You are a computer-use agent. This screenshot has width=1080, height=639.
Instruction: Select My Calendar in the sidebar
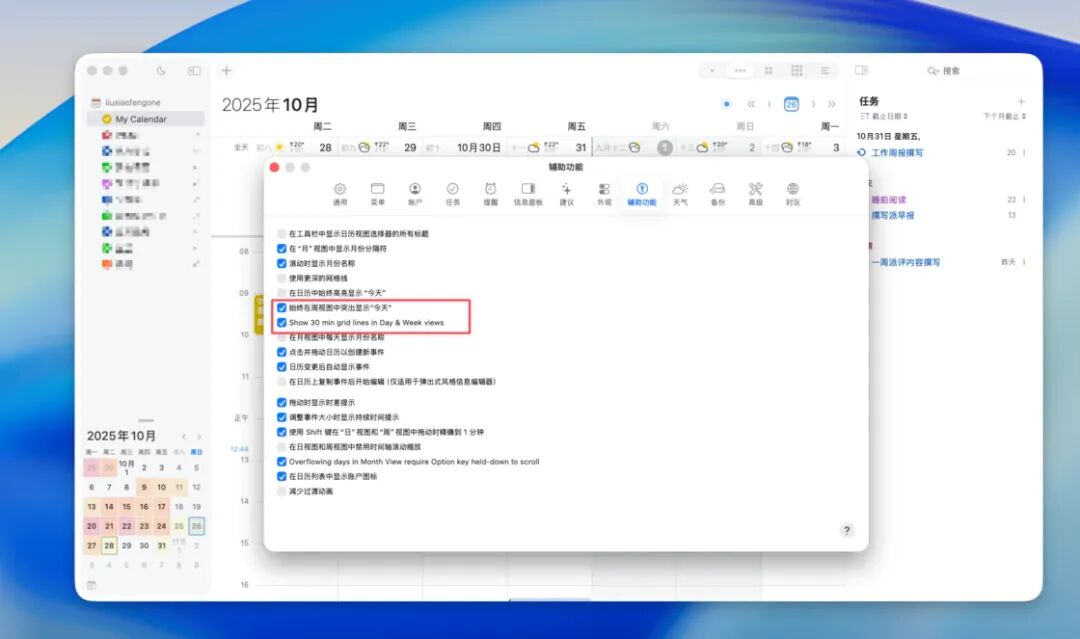point(146,119)
